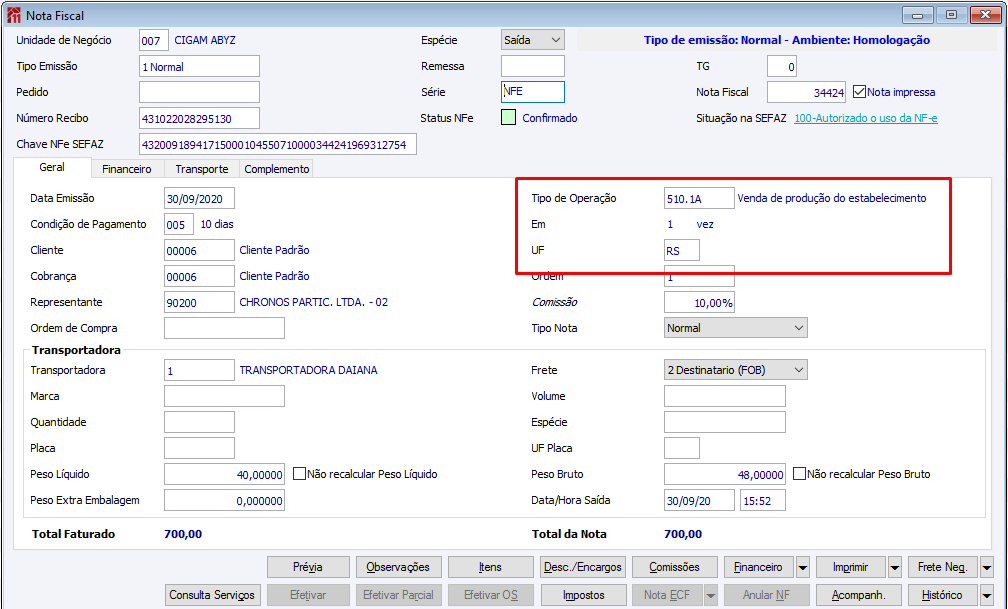
Task: Switch to the Complemento tab
Action: point(276,169)
